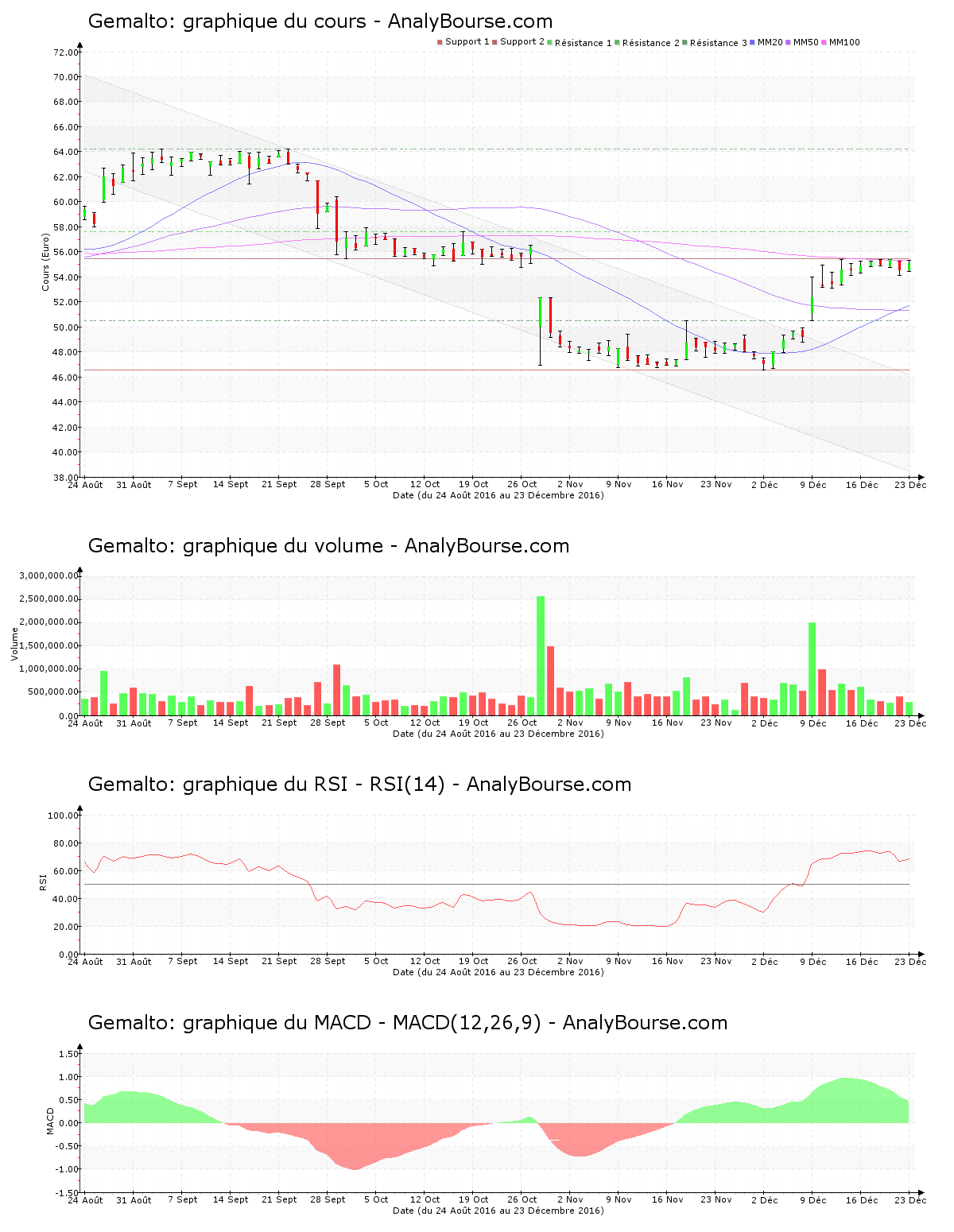This screenshot has width=954, height=1232.
Task: Select the 'Support 2' legend label
Action: click(x=522, y=42)
